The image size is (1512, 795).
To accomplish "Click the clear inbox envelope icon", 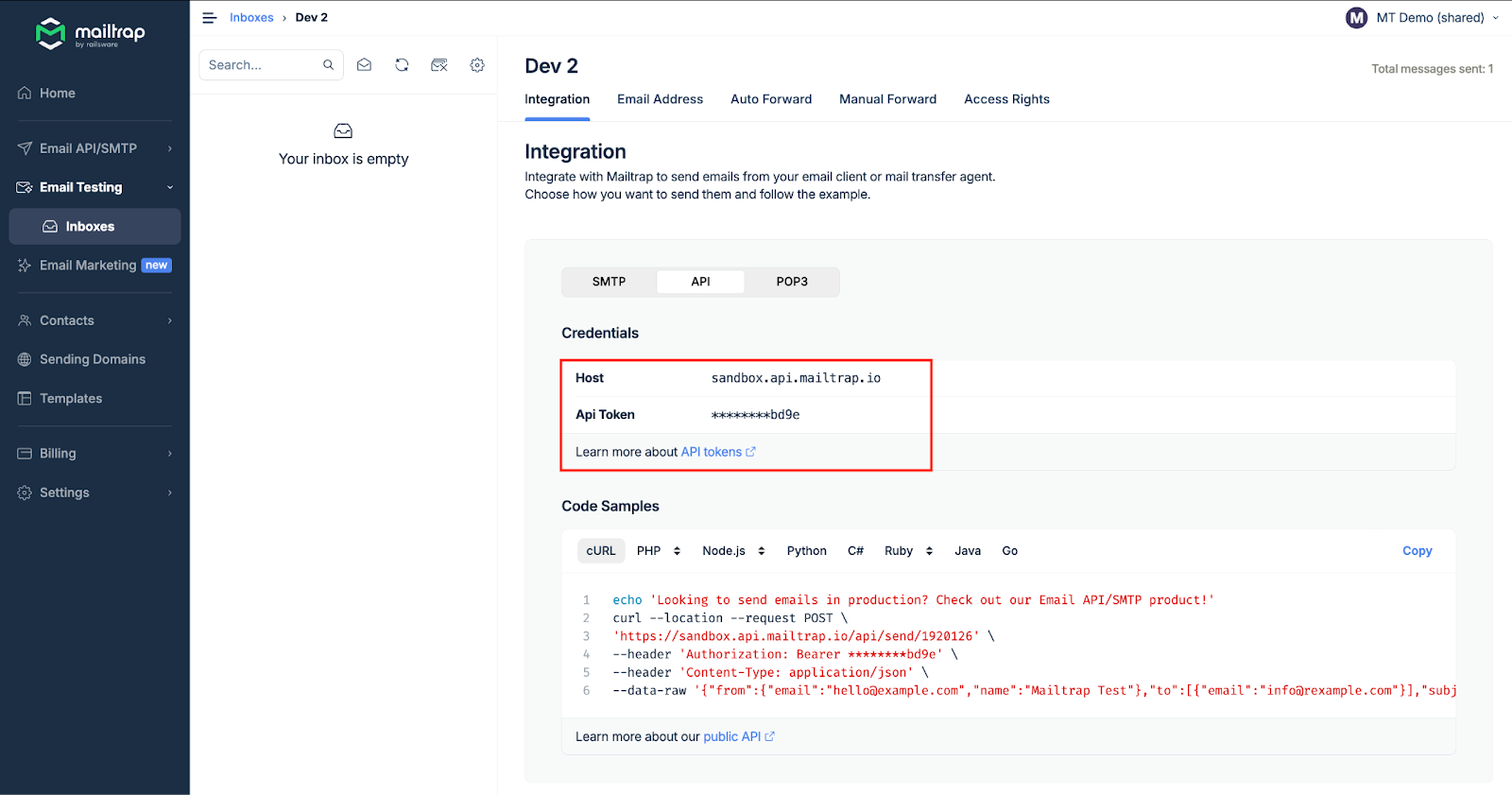I will pos(439,65).
